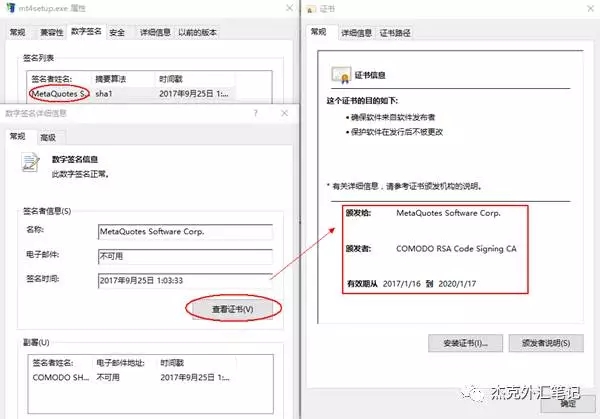Click 电子邮件地址 column header in countersignature list

(x=120, y=363)
